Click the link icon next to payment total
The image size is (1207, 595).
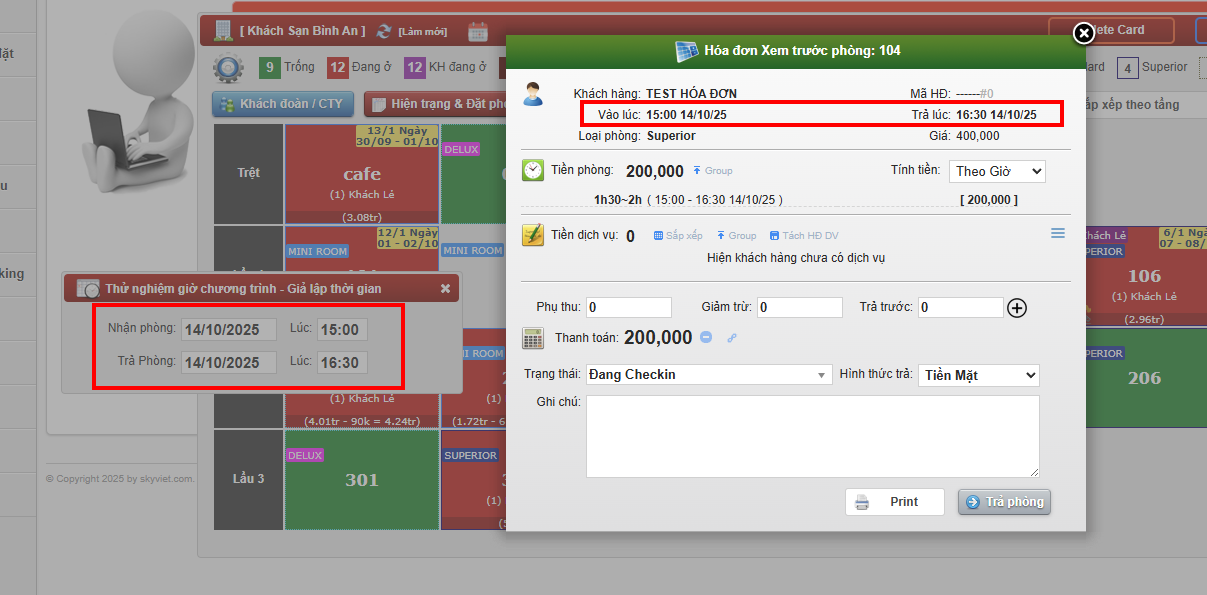point(731,338)
